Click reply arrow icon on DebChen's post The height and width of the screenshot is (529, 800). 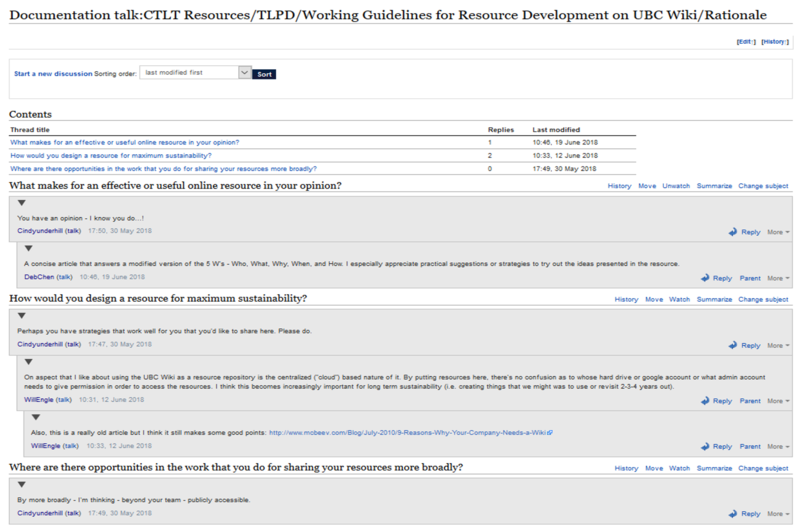(705, 278)
